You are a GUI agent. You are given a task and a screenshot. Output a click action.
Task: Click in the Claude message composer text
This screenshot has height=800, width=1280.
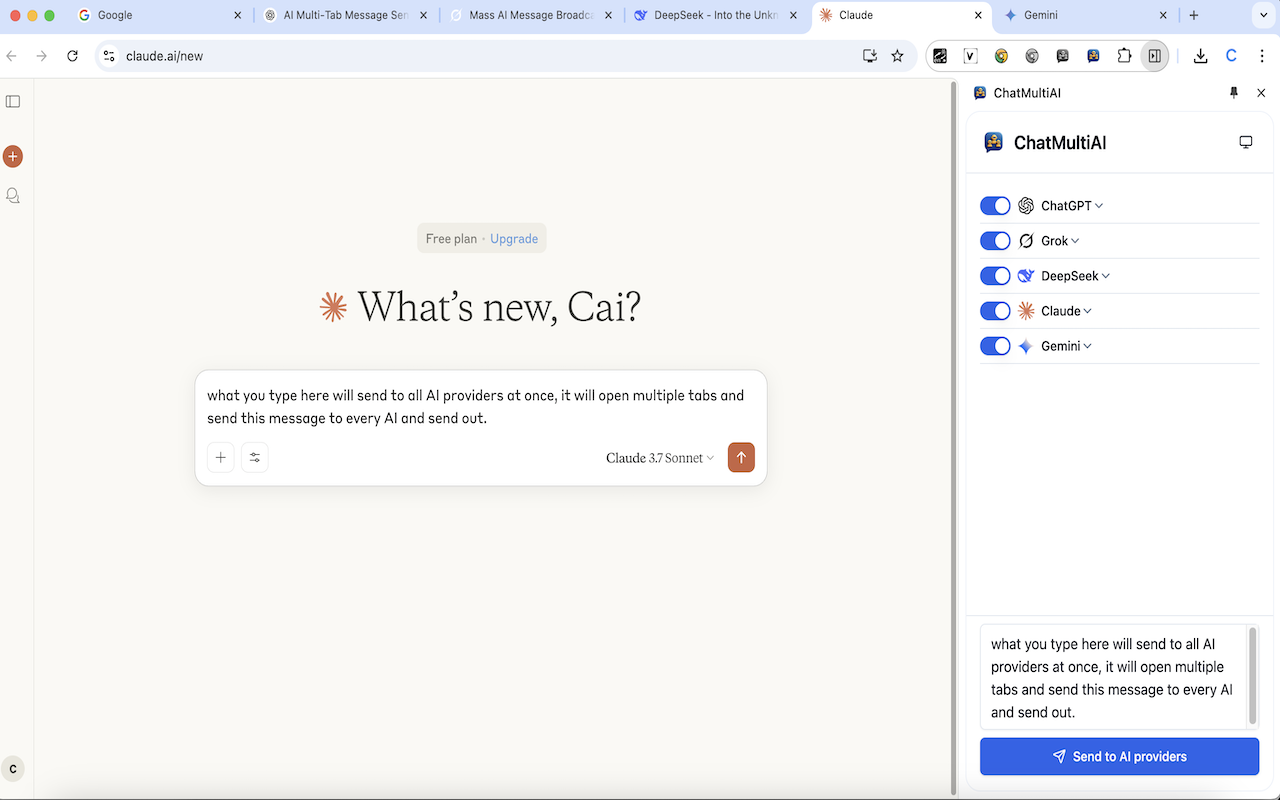click(x=476, y=406)
